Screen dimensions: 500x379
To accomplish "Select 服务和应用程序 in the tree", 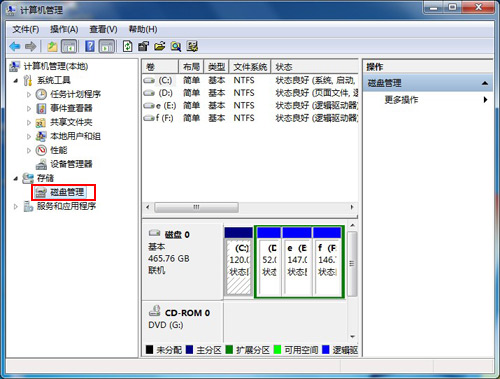I will click(66, 206).
